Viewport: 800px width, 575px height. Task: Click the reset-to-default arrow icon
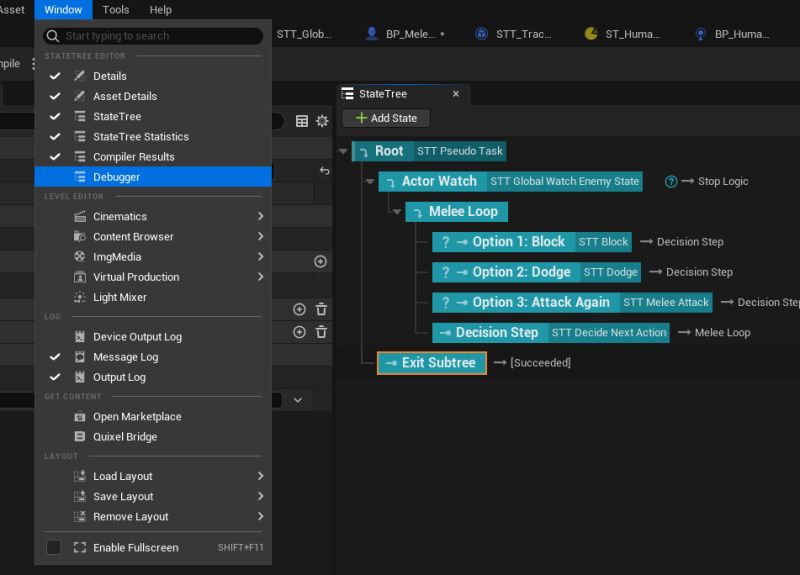[324, 170]
